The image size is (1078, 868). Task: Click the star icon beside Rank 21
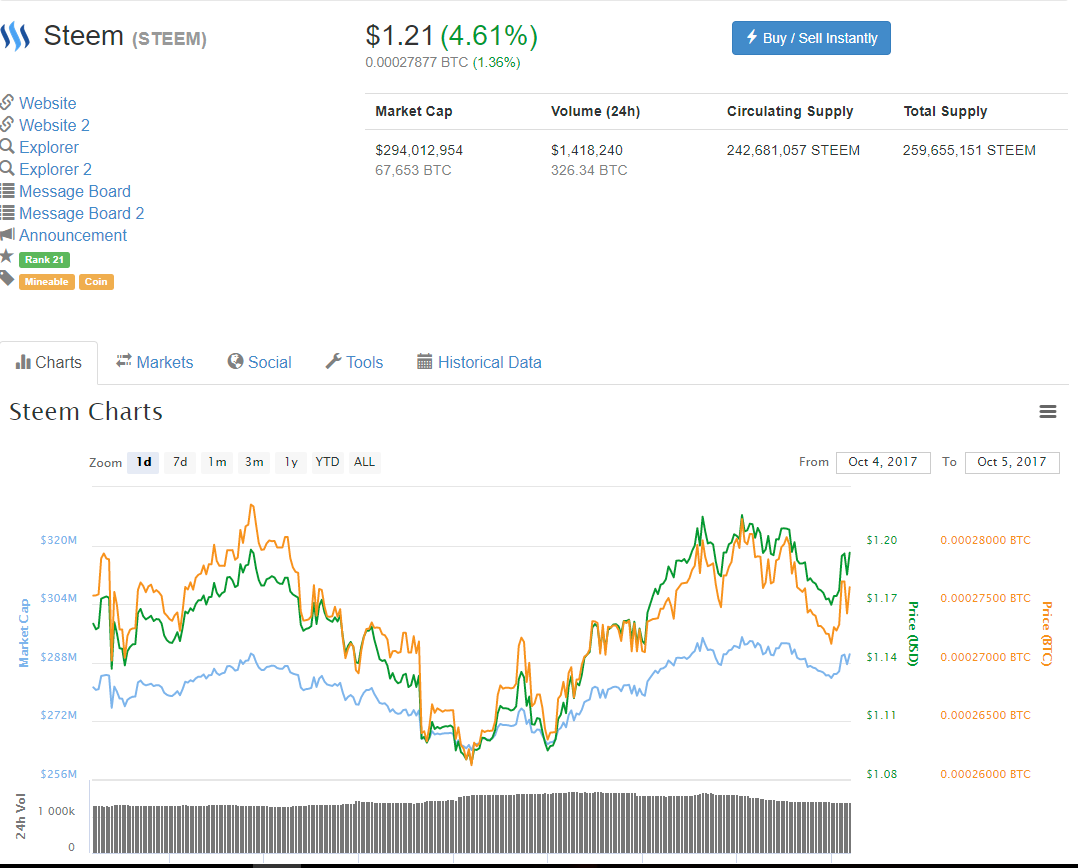point(7,257)
